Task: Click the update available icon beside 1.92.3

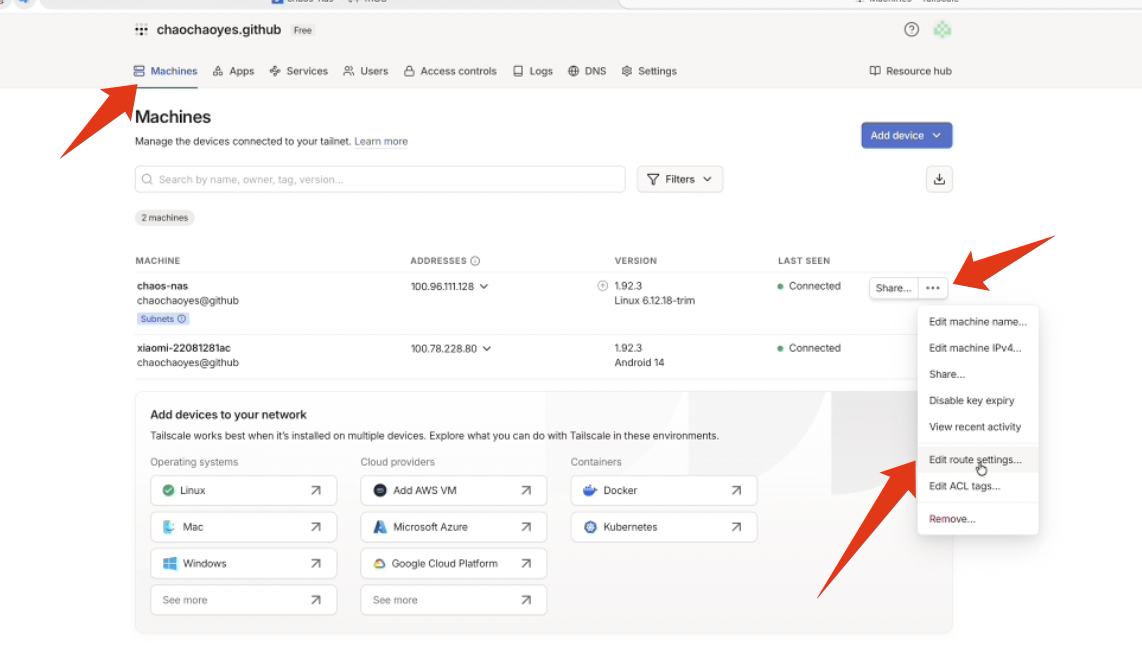Action: pos(602,286)
